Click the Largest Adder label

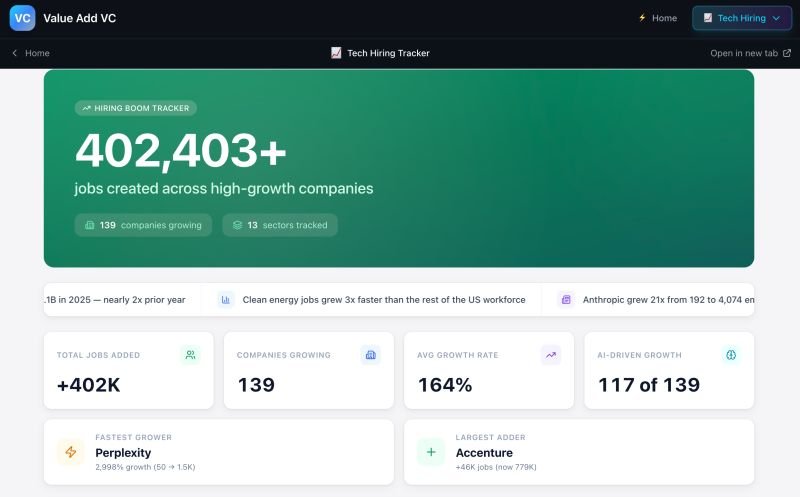click(490, 437)
